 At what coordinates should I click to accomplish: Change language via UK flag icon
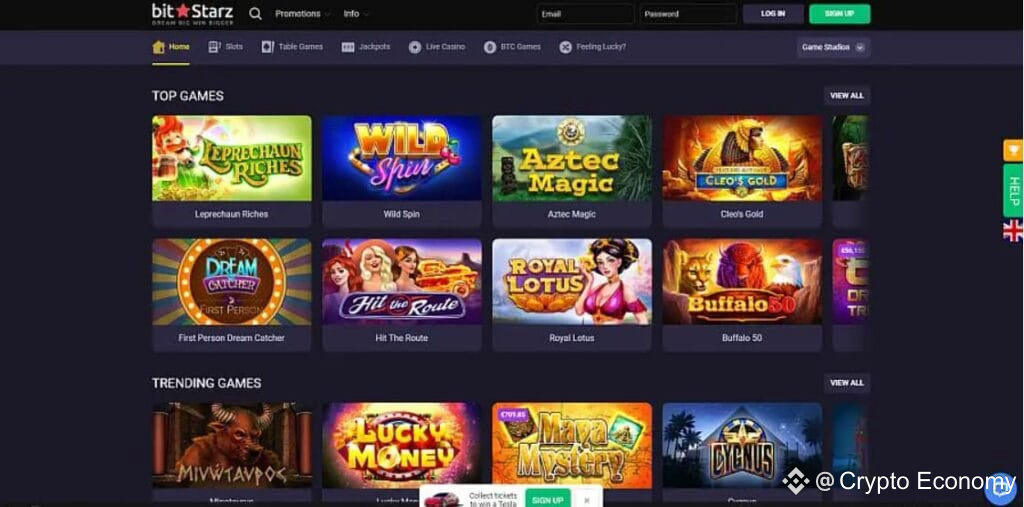[x=1013, y=231]
